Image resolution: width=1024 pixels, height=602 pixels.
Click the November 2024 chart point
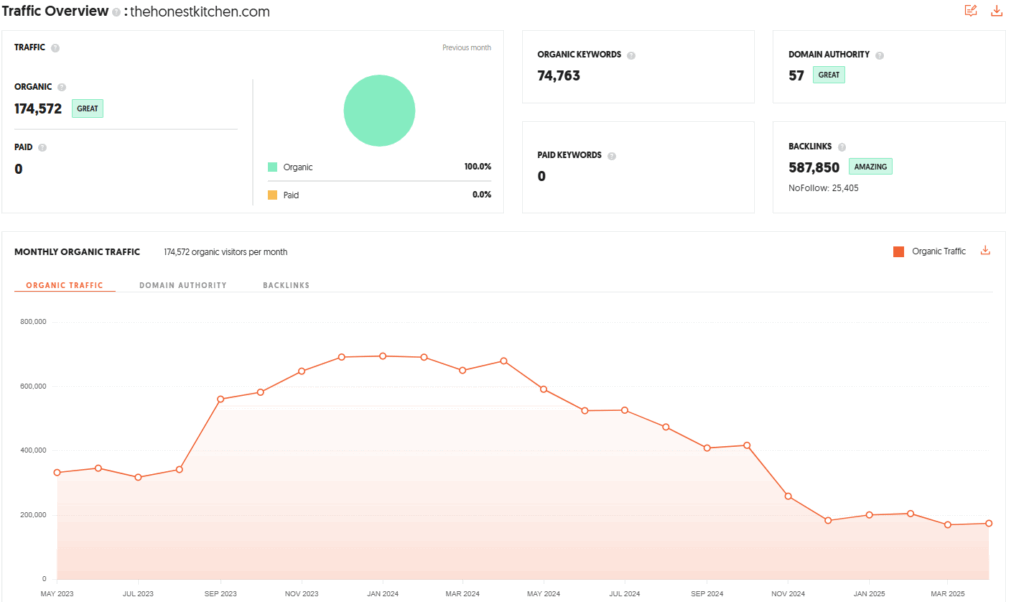click(x=788, y=496)
